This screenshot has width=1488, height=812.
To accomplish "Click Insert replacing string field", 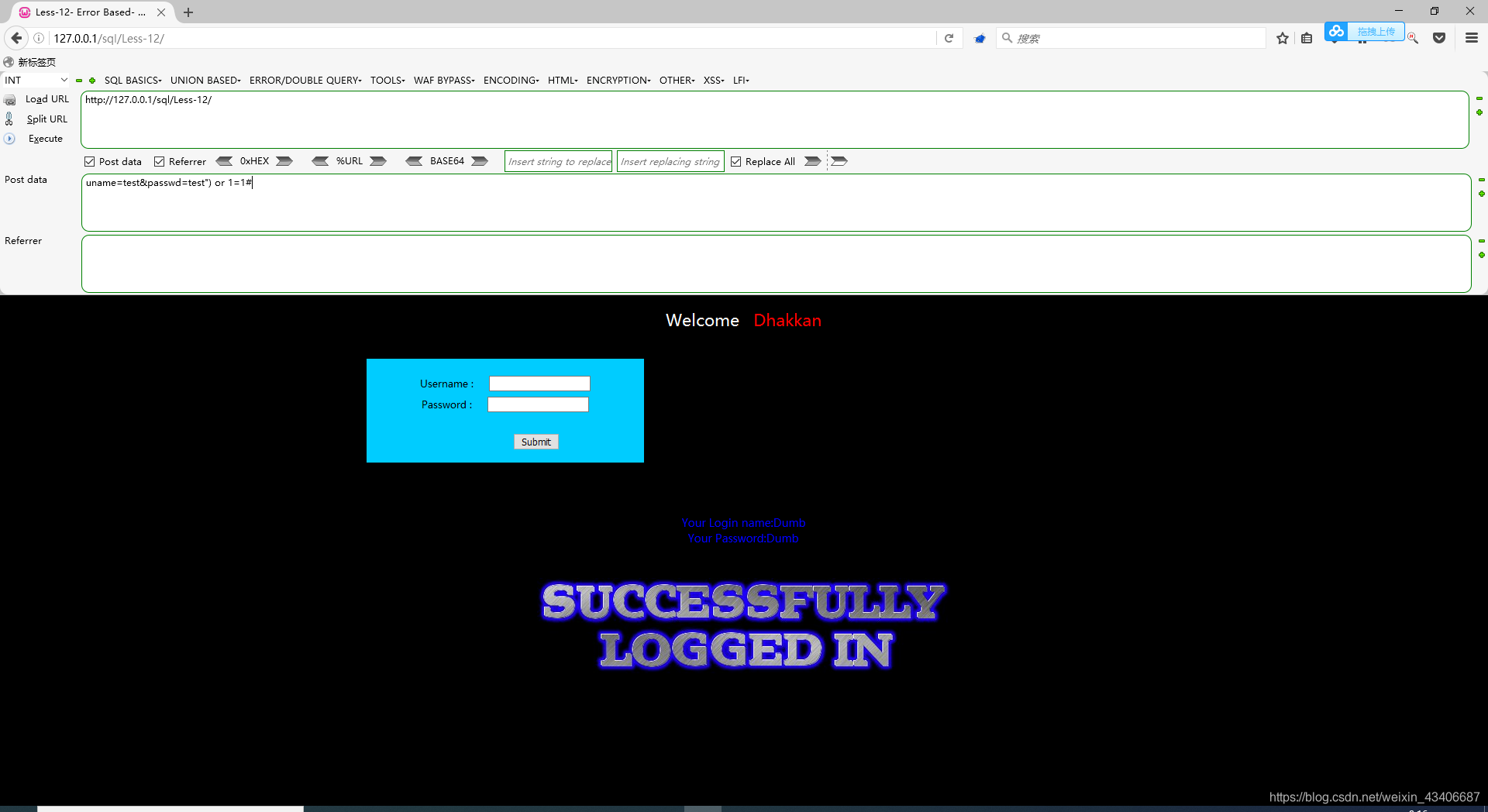I will tap(670, 161).
